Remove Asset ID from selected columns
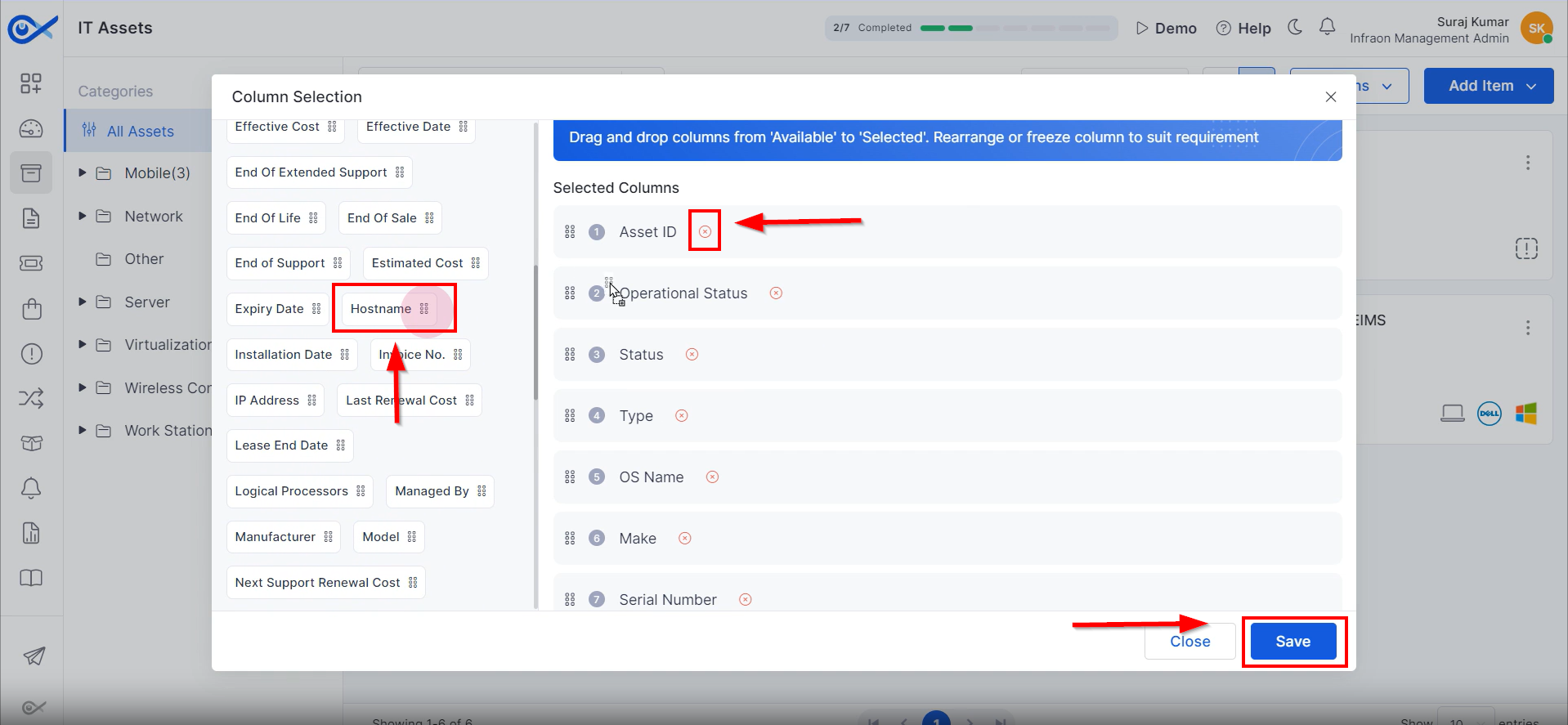 [x=705, y=232]
